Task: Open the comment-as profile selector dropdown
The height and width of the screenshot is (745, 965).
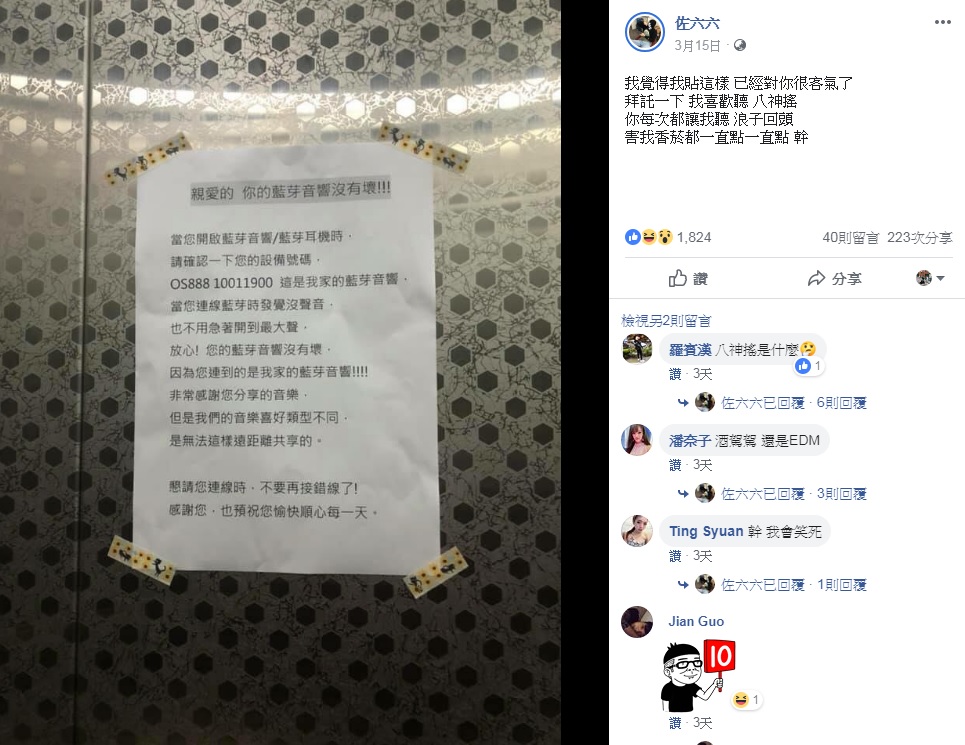Action: point(930,278)
